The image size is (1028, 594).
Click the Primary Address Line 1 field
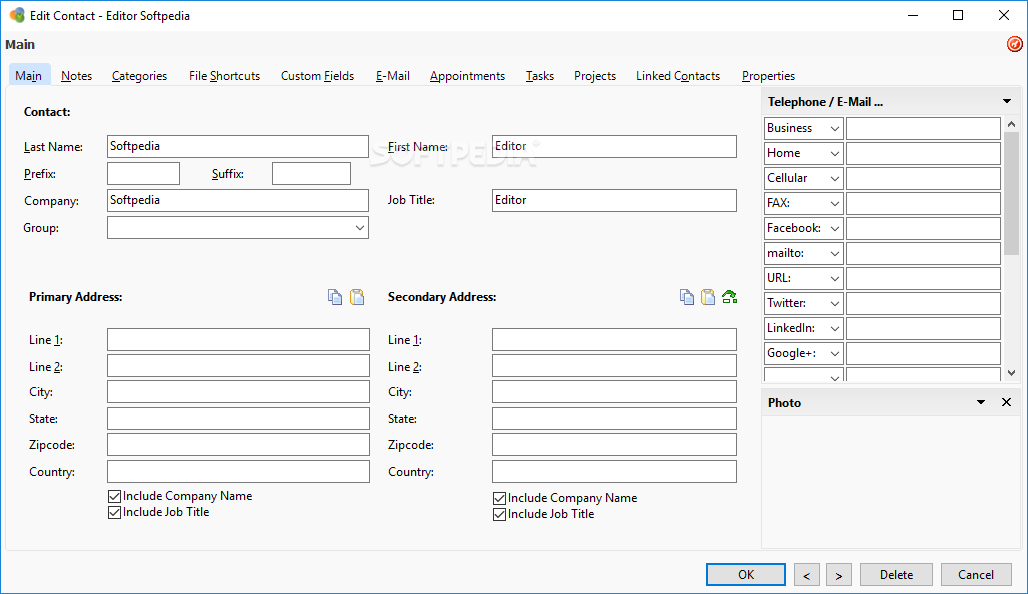tap(239, 340)
